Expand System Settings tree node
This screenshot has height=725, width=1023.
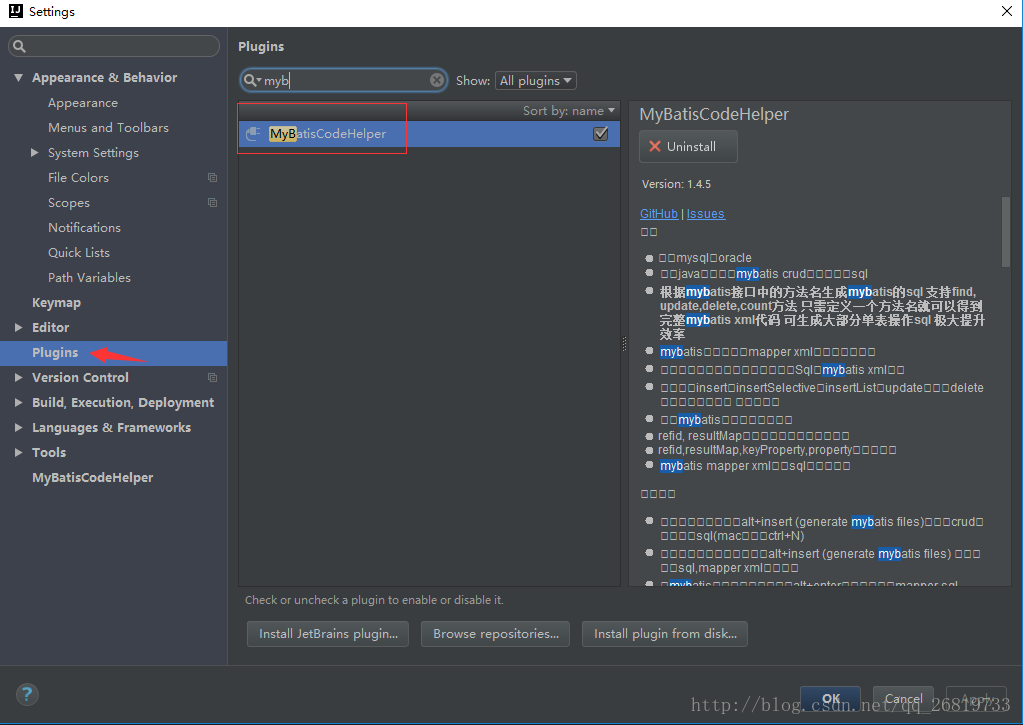[35, 152]
